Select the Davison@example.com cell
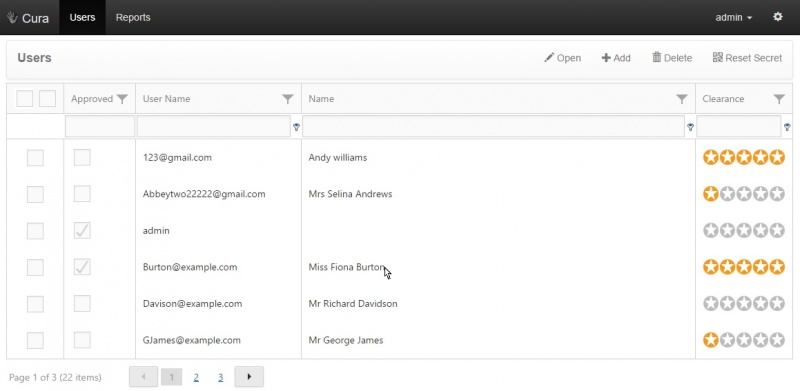The height and width of the screenshot is (391, 800). pos(192,304)
